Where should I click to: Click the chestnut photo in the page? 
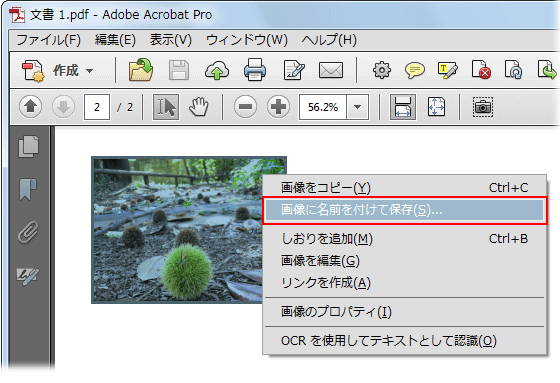[x=177, y=230]
